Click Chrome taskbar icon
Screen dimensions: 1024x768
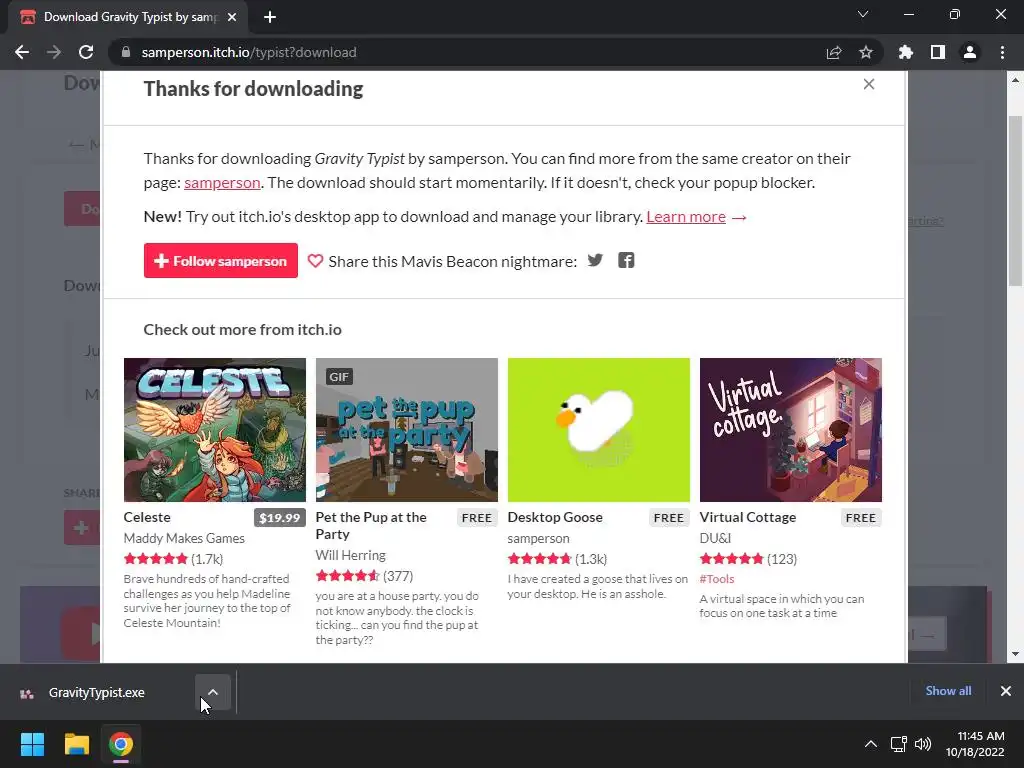pos(121,744)
